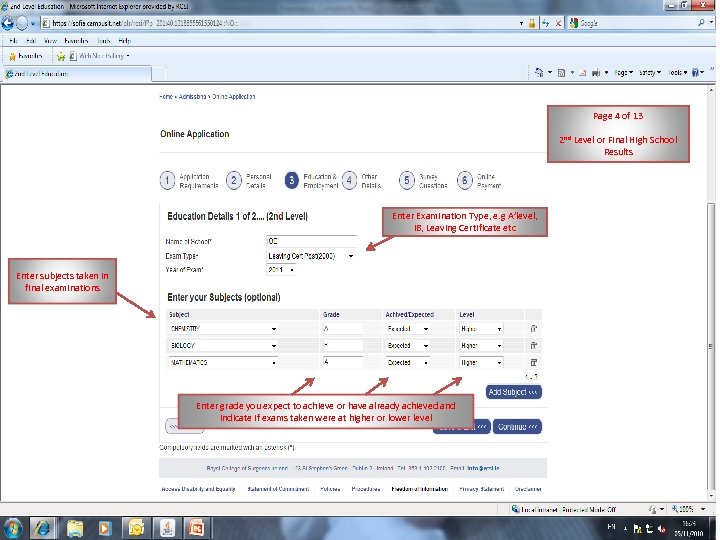The image size is (720, 540).
Task: Click the Add Subject button
Action: (x=513, y=392)
